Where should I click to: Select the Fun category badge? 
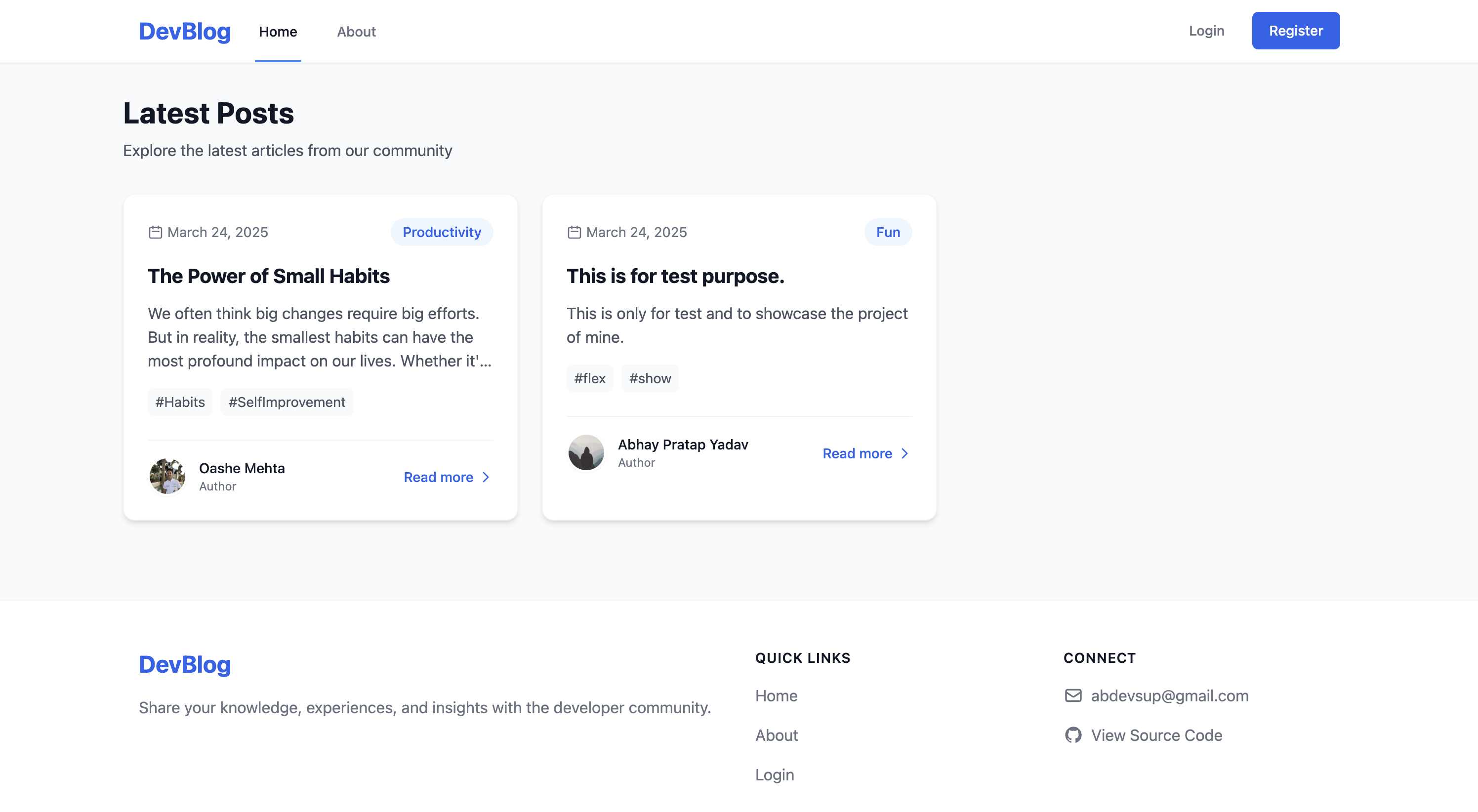click(888, 232)
